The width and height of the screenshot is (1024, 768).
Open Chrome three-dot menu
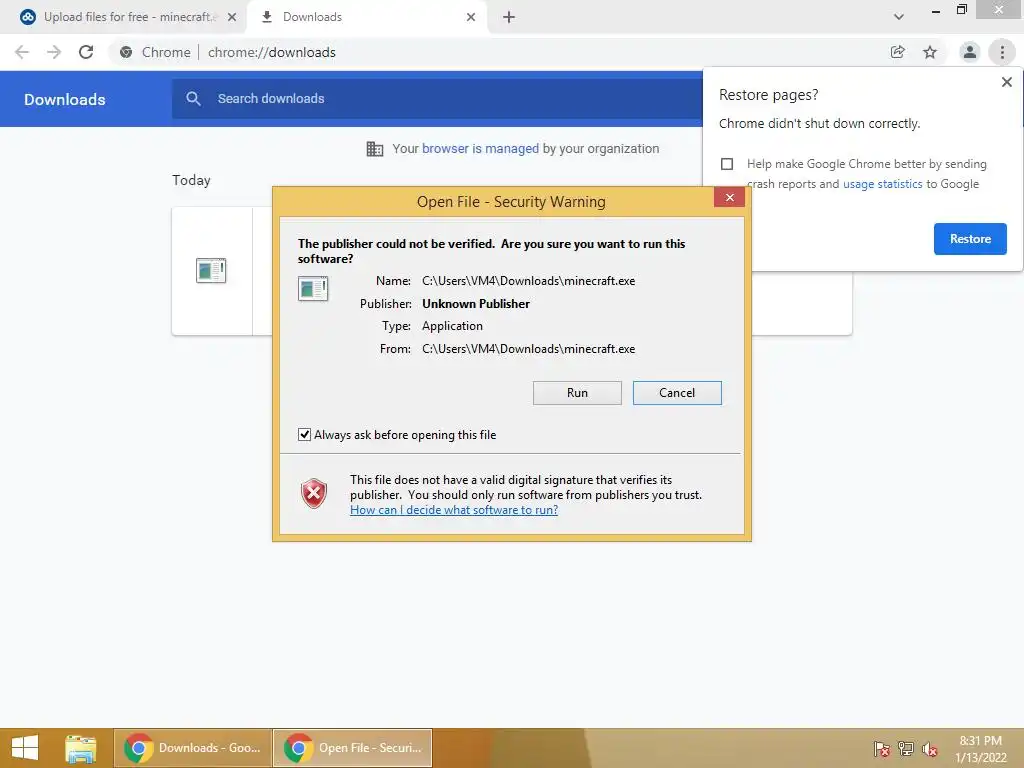pyautogui.click(x=1002, y=52)
